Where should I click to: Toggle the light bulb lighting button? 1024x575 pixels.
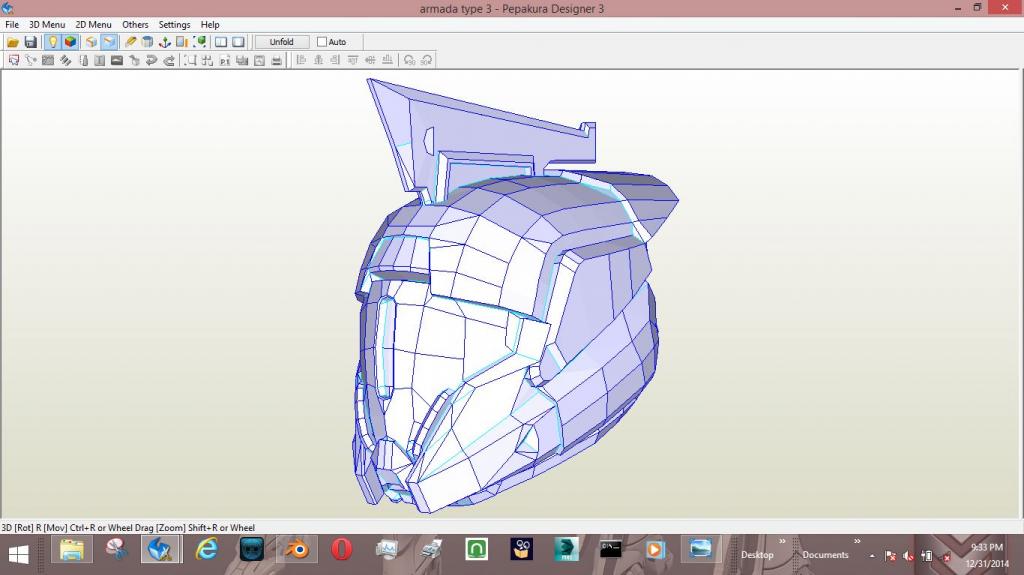52,42
